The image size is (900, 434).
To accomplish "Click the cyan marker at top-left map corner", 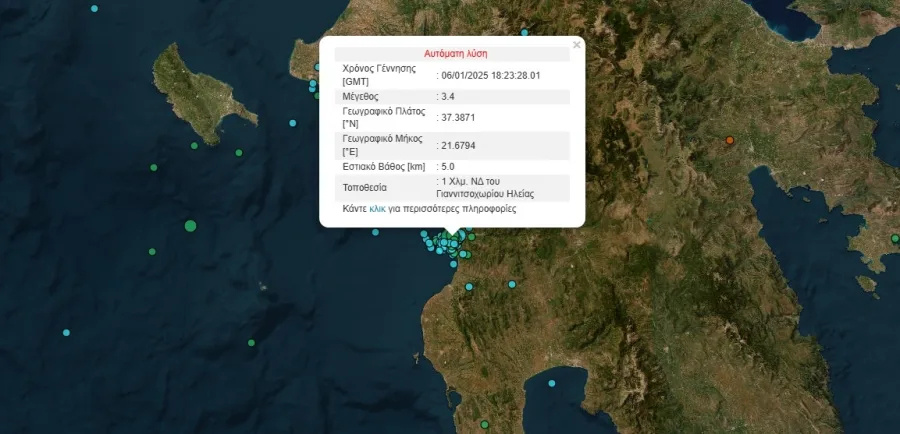I will 94,8.
